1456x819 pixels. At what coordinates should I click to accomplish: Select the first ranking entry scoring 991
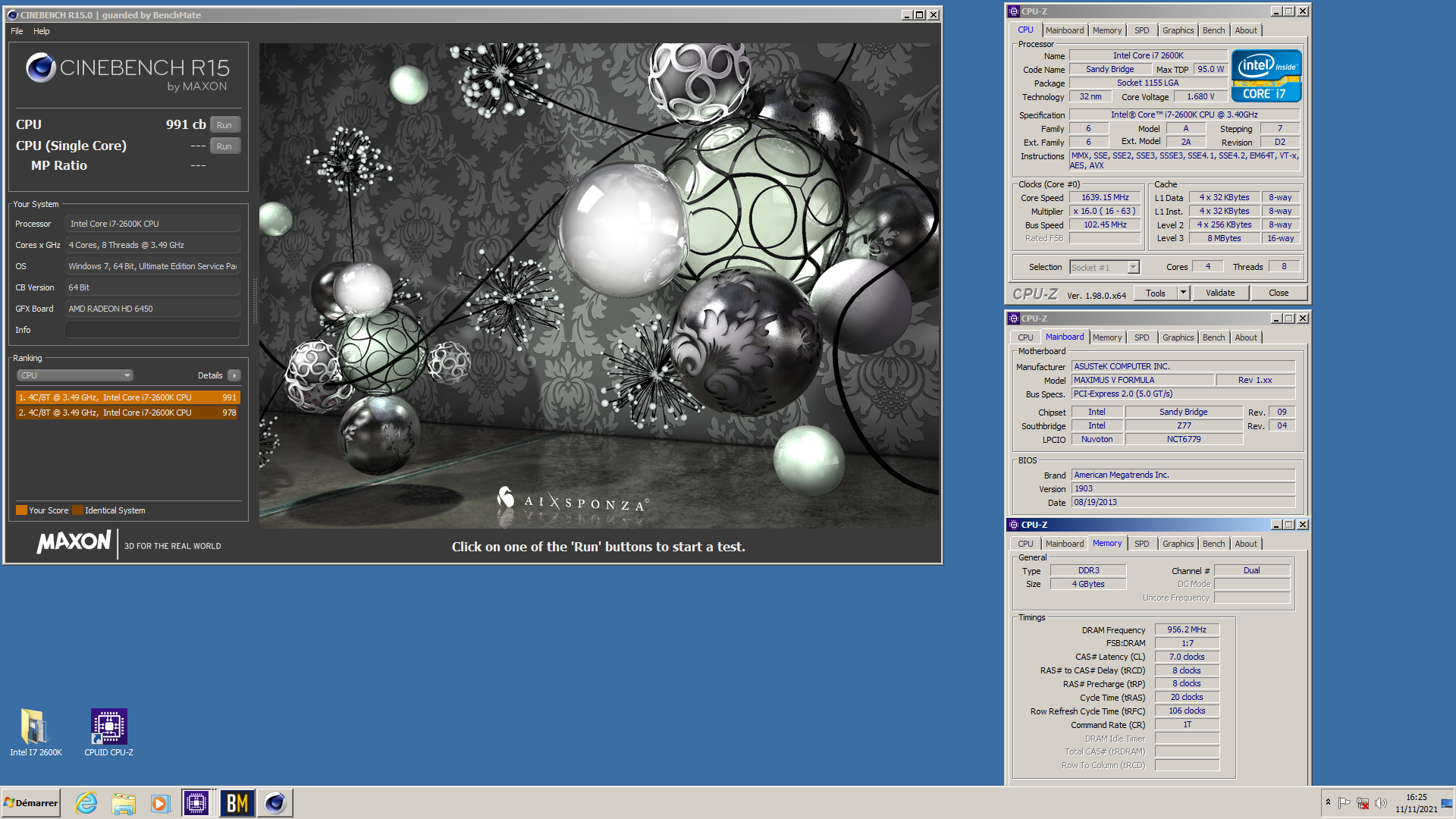(x=127, y=397)
